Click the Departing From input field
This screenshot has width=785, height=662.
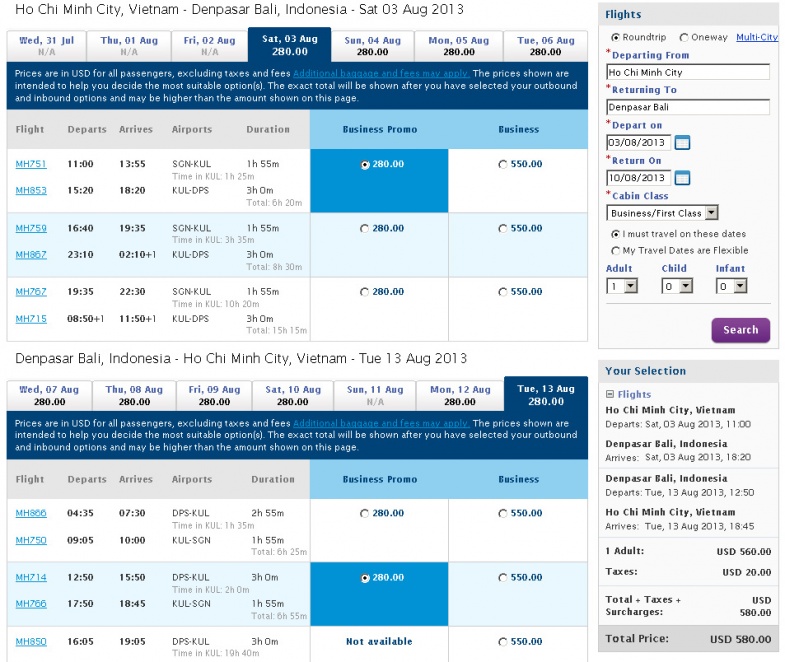click(x=687, y=73)
